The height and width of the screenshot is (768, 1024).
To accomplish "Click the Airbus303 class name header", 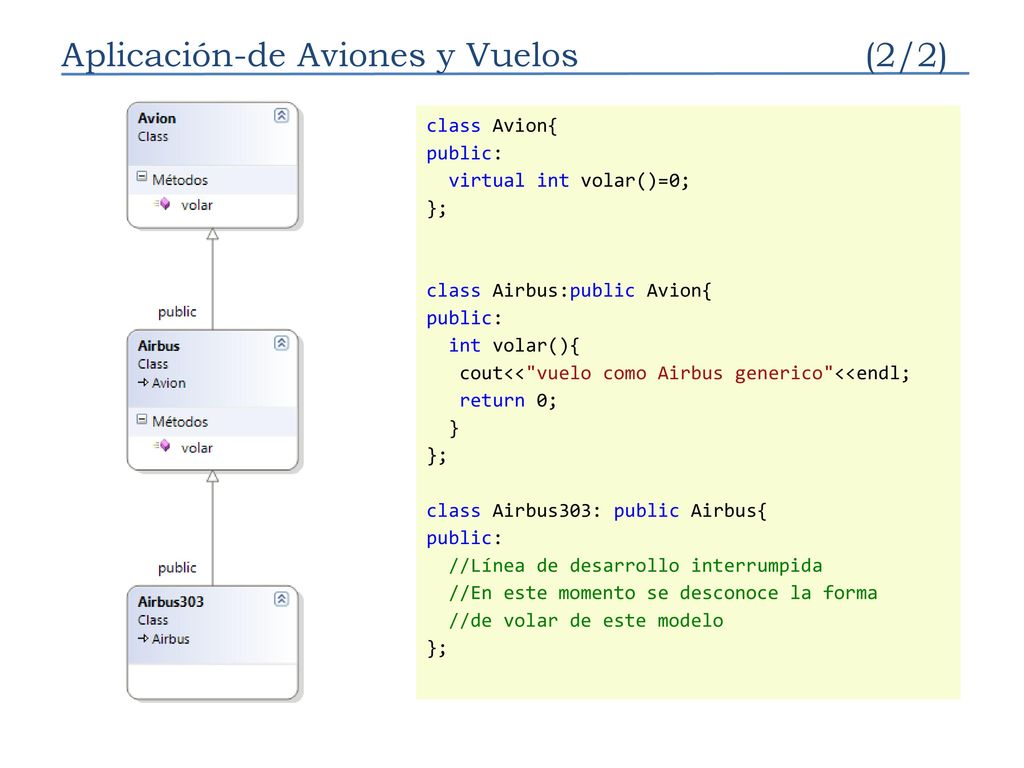I will tap(170, 601).
